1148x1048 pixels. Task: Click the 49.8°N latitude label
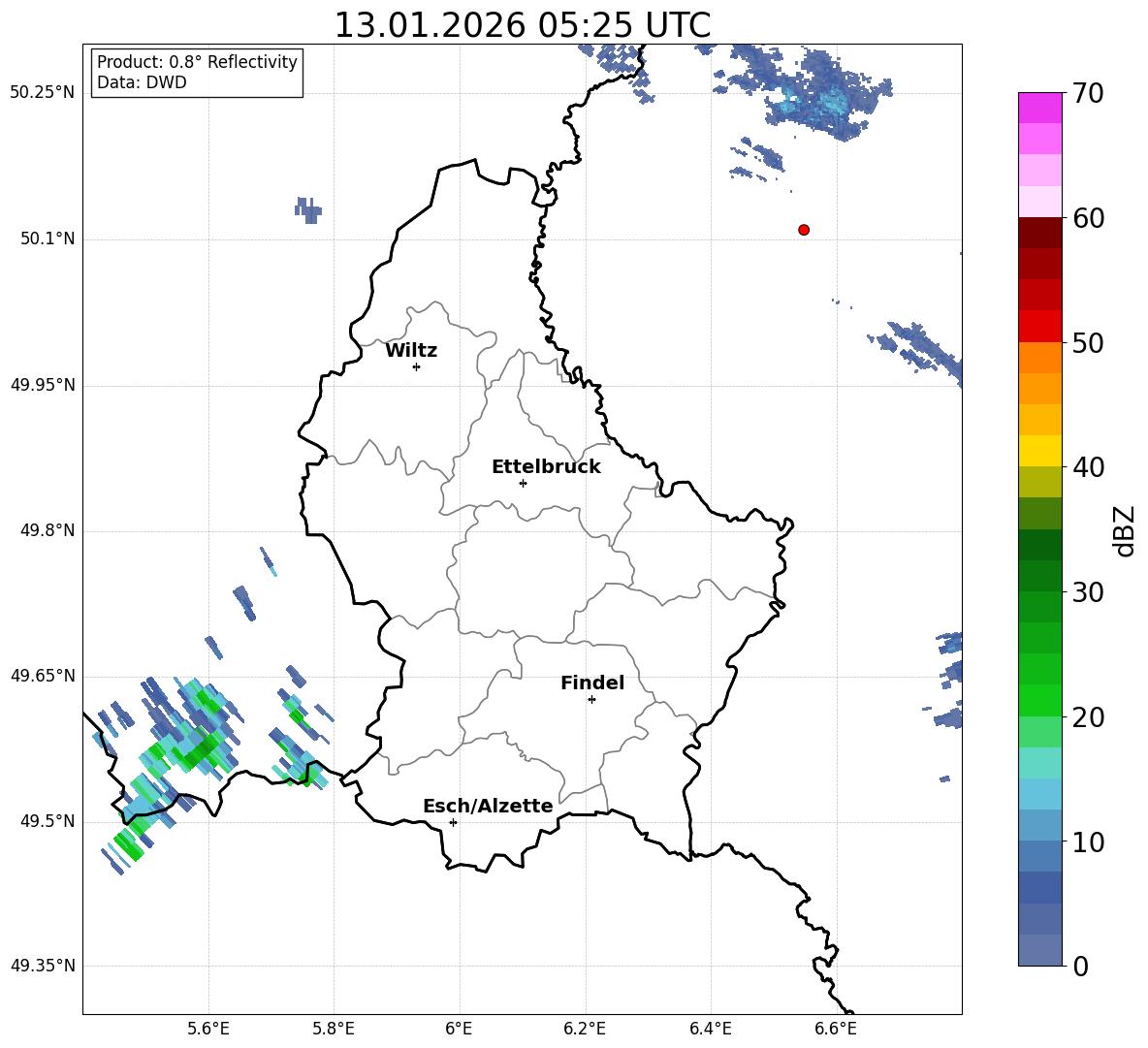click(48, 530)
